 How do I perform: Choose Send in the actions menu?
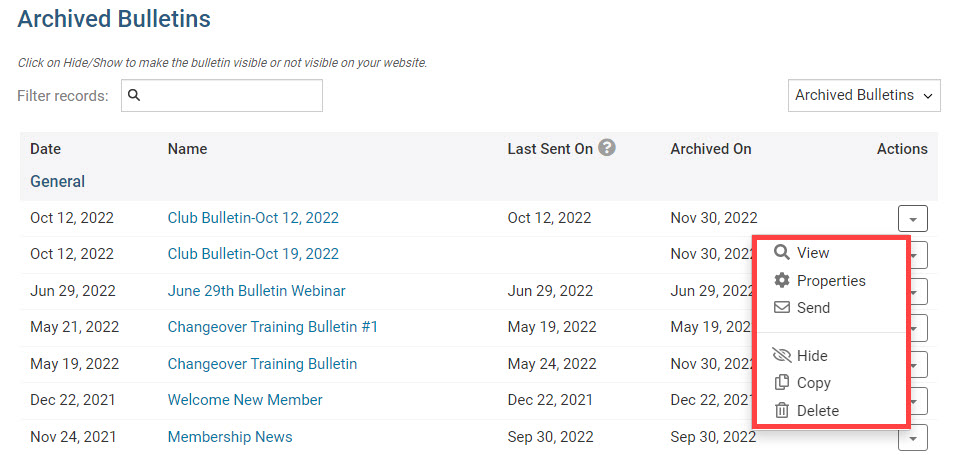[813, 308]
